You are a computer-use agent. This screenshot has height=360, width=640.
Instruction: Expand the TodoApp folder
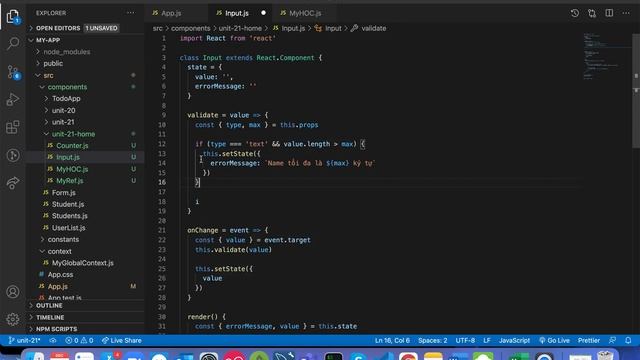[86, 99]
